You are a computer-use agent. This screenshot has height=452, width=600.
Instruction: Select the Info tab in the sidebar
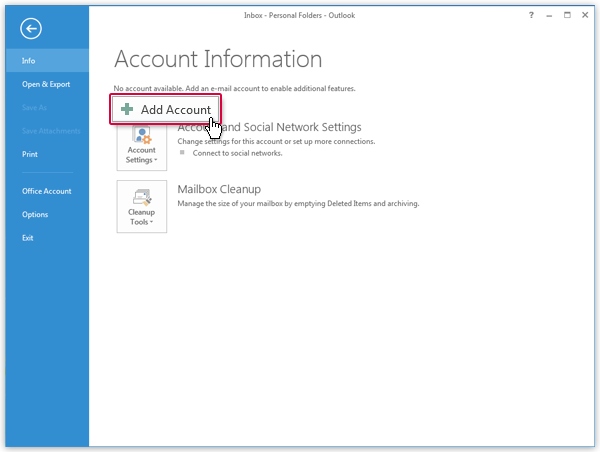[x=29, y=61]
